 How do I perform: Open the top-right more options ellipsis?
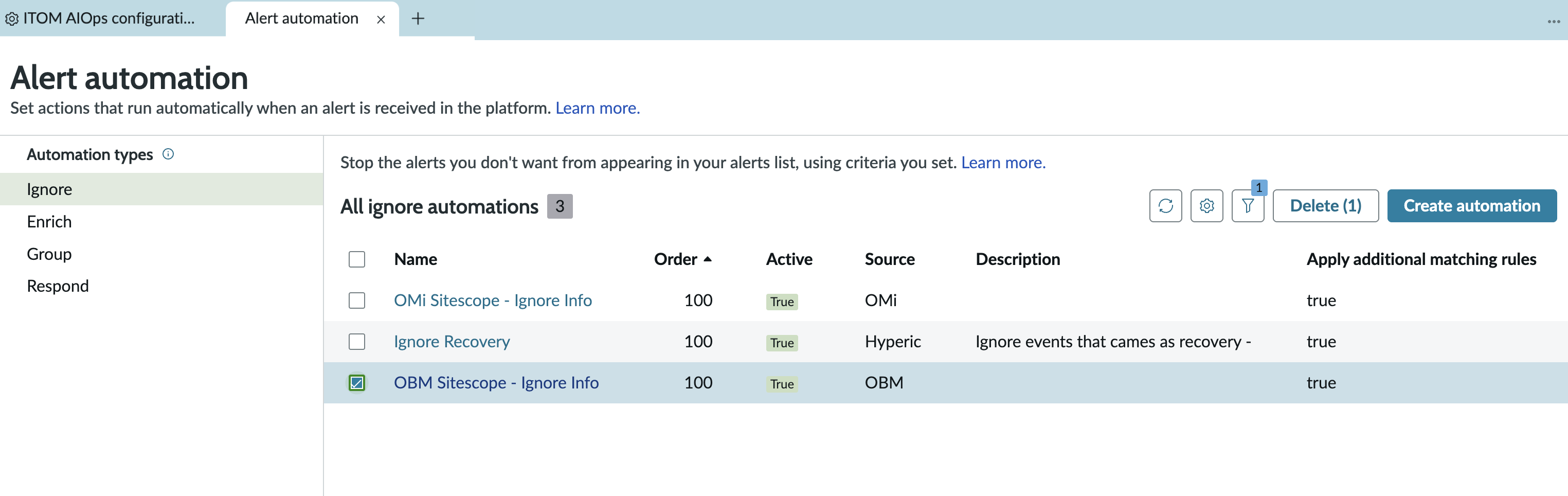click(1554, 21)
